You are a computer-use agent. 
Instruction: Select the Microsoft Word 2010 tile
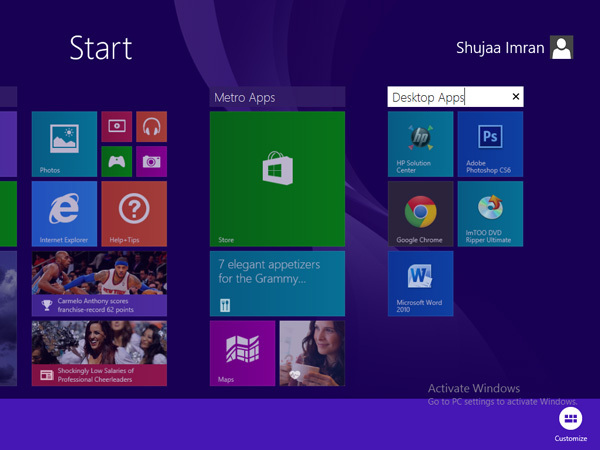coord(420,283)
